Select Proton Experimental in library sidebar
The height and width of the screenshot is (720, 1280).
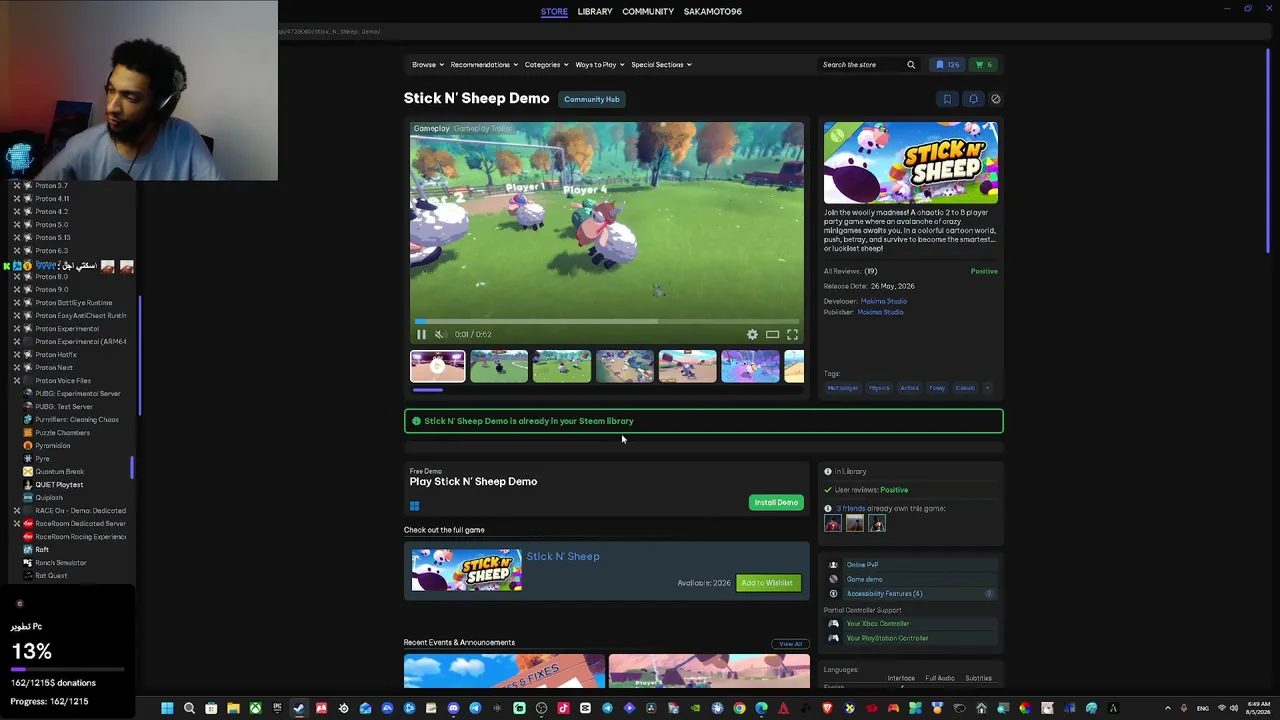tap(67, 329)
